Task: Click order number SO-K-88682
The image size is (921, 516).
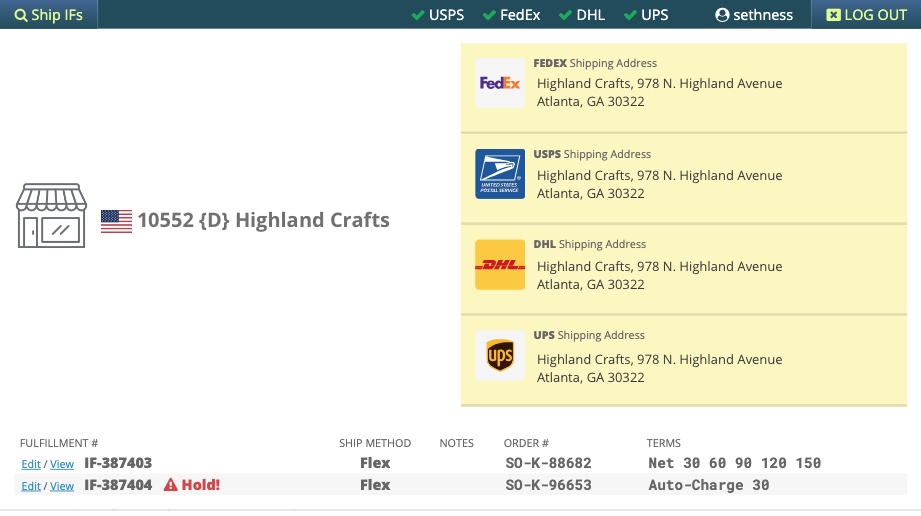Action: pyautogui.click(x=548, y=463)
